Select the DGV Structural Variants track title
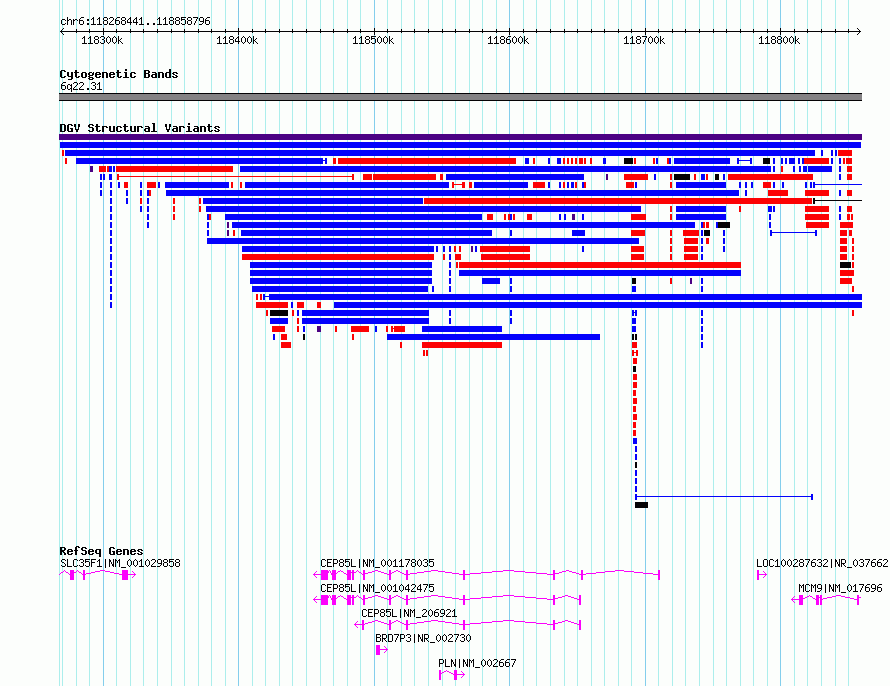The height and width of the screenshot is (686, 890). (140, 128)
